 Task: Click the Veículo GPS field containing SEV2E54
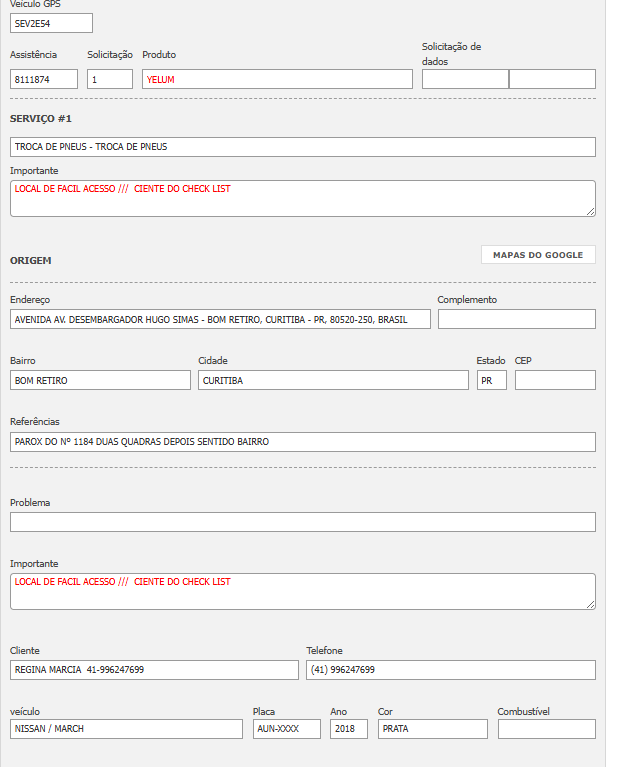[51, 23]
